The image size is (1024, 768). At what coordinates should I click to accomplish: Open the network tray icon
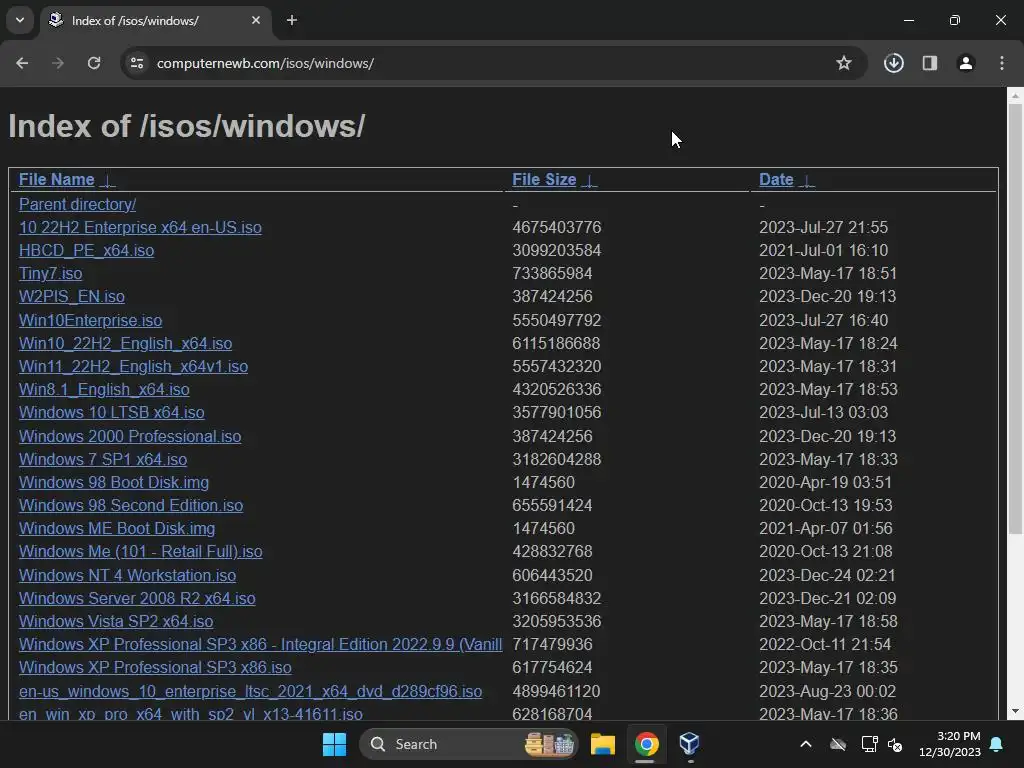coord(869,744)
